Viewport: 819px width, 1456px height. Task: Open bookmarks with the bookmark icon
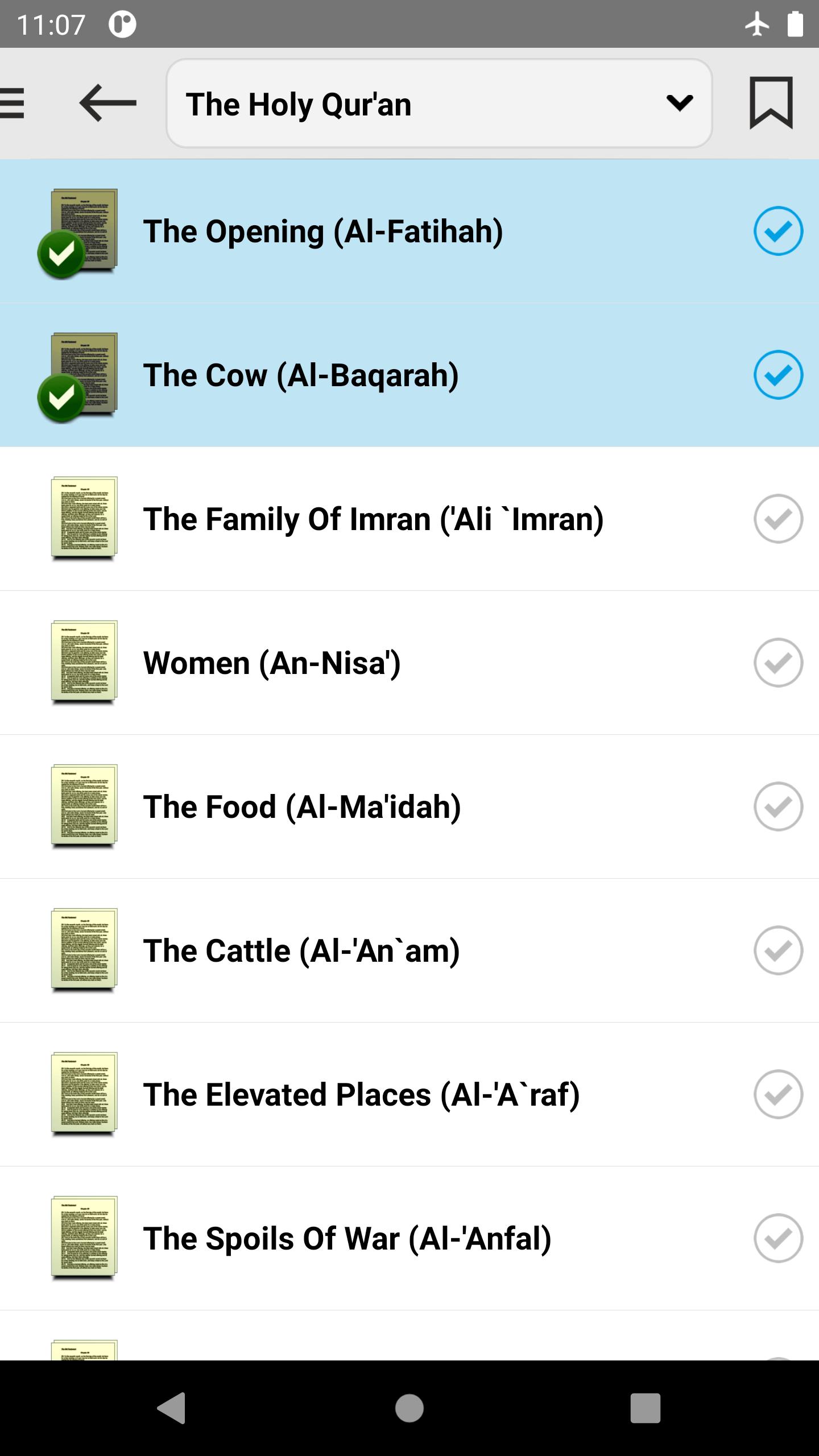tap(771, 103)
